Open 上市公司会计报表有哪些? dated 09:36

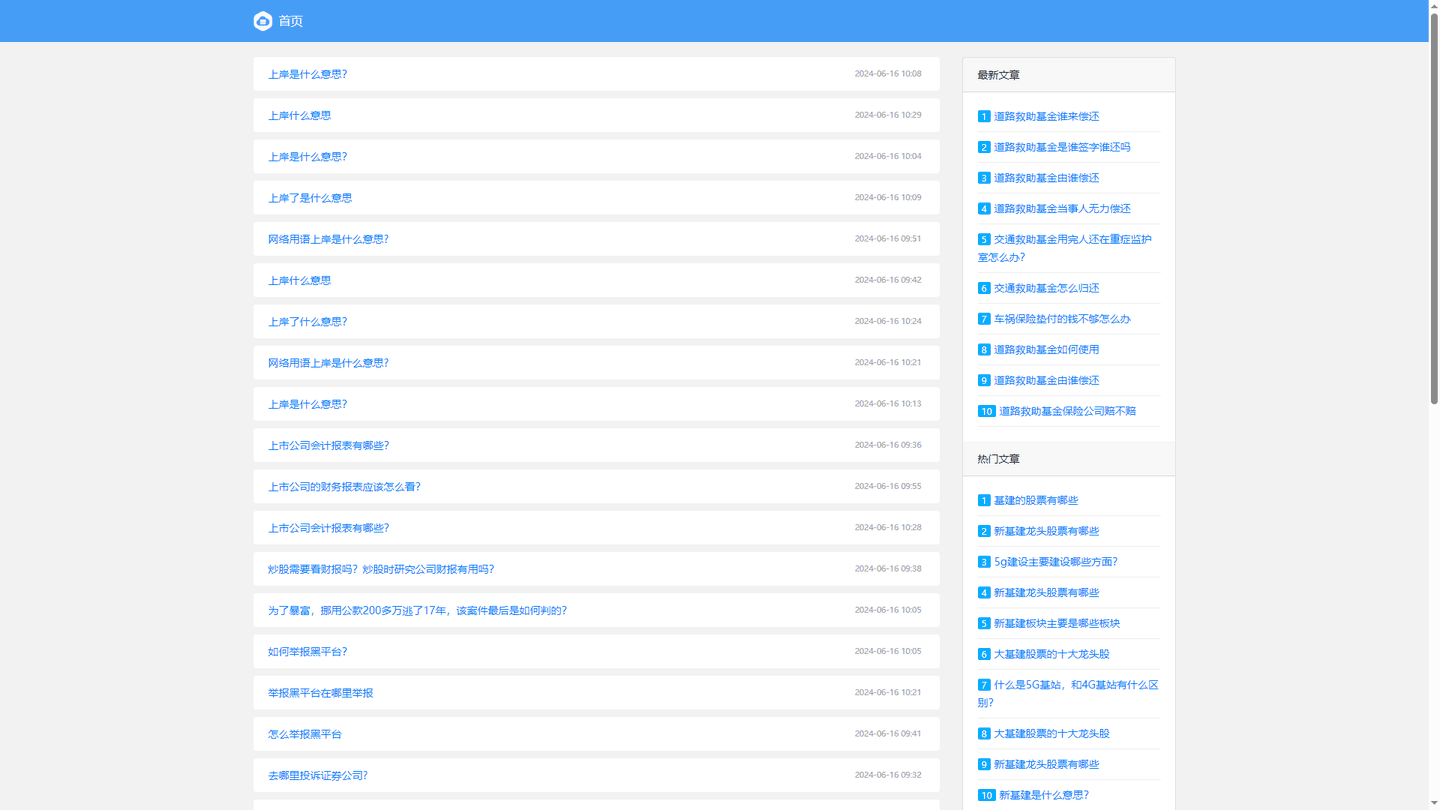[328, 445]
